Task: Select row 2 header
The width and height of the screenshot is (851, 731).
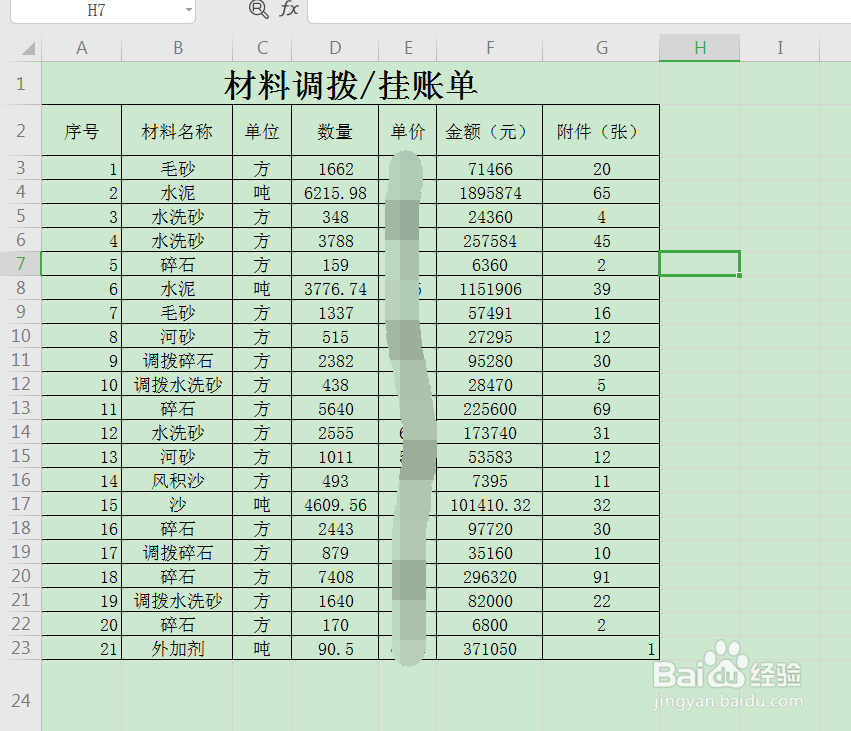Action: (x=21, y=130)
